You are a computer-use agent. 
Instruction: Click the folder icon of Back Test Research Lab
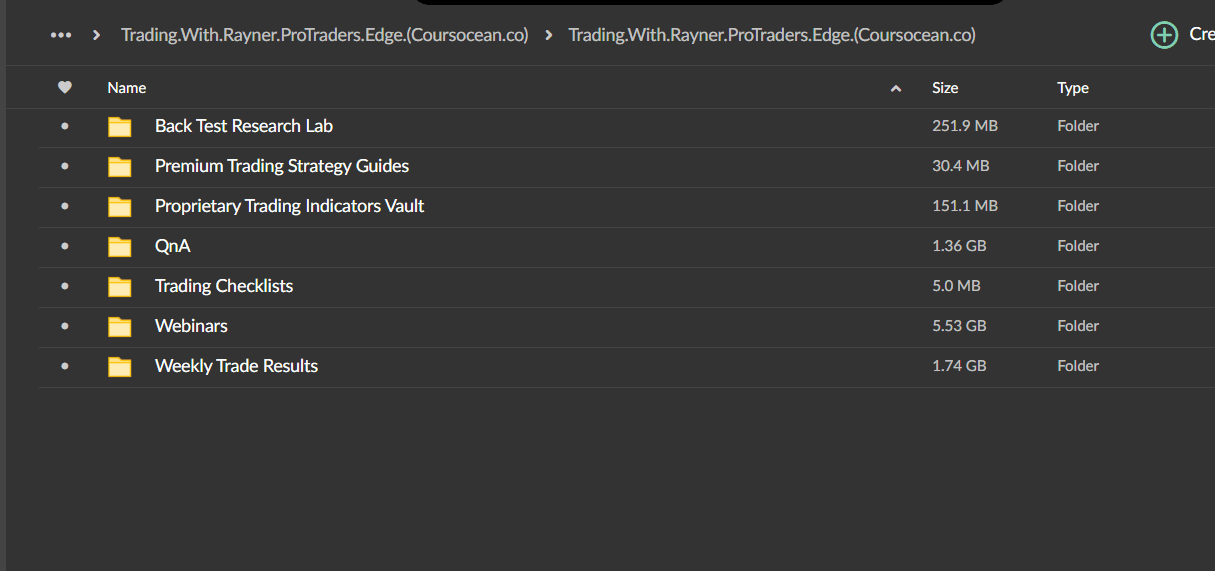point(120,127)
